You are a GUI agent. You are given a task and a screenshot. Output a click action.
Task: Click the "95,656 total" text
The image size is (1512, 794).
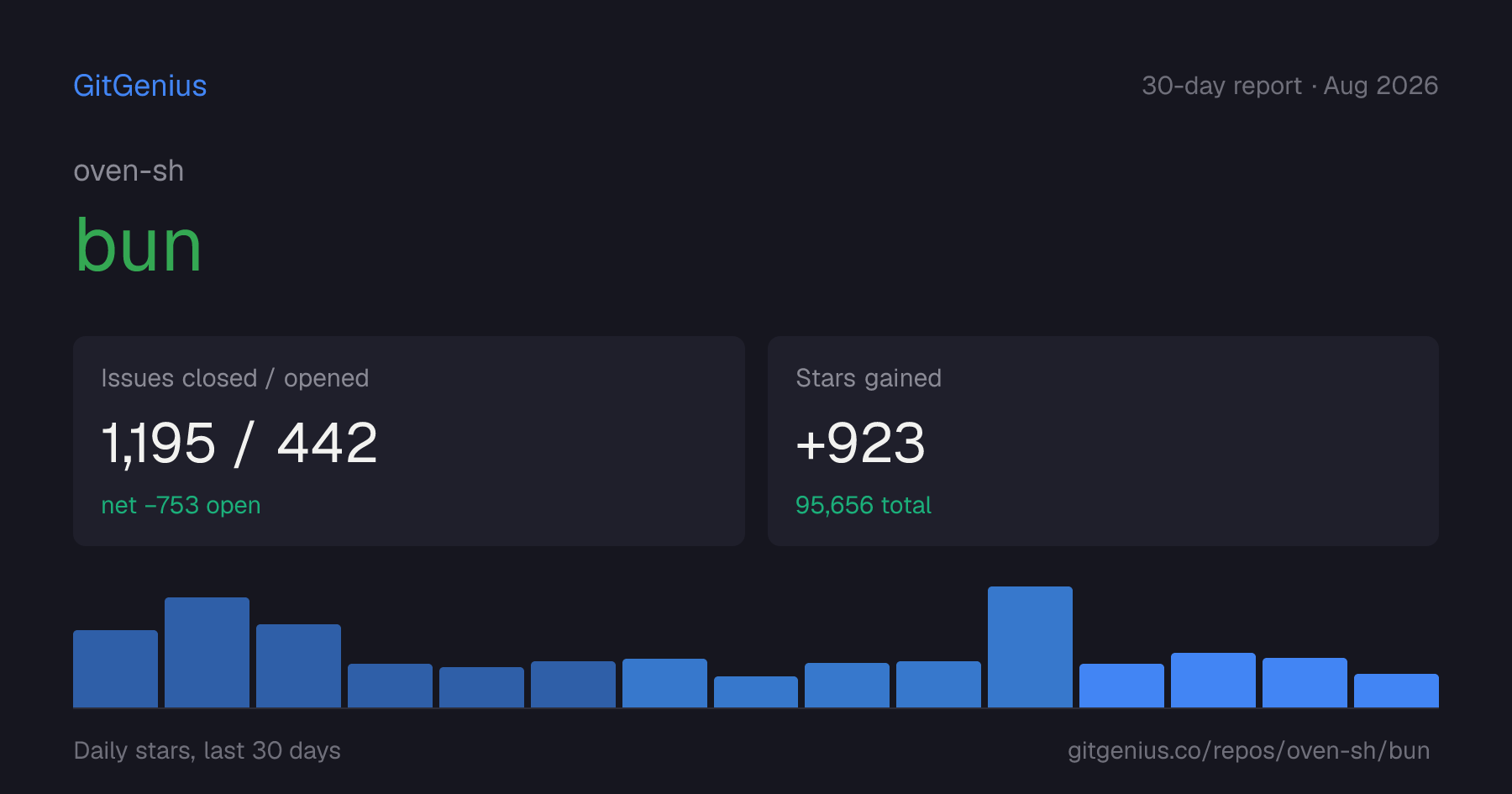tap(864, 505)
